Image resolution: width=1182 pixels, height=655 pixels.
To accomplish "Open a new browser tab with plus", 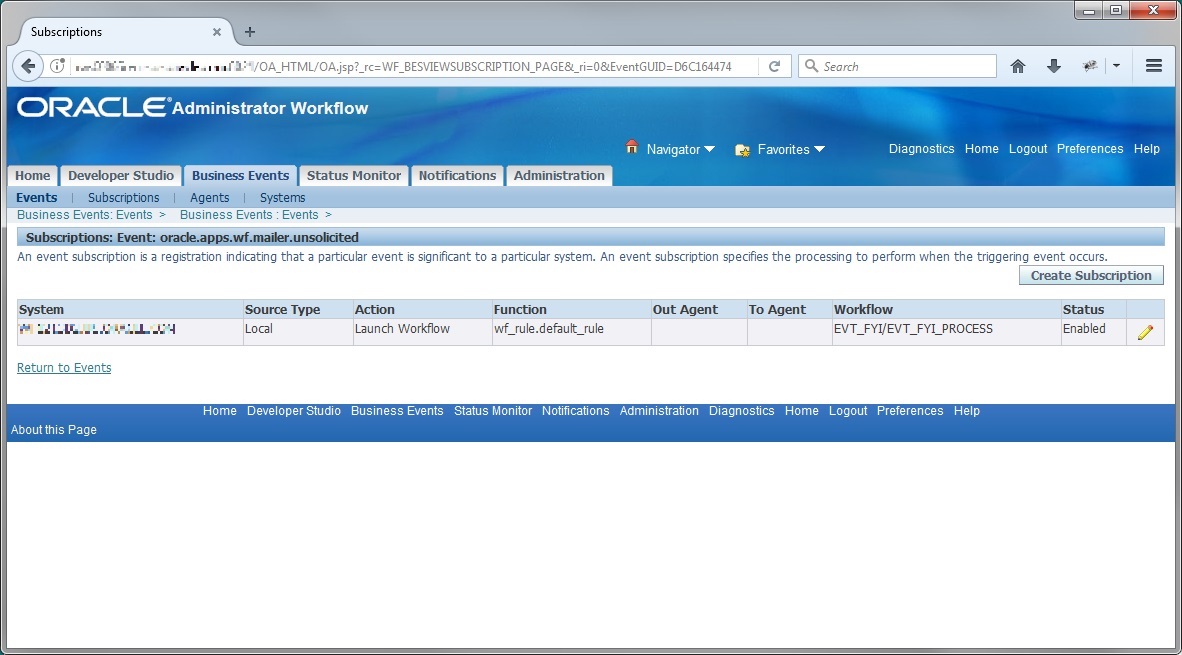I will pos(250,32).
